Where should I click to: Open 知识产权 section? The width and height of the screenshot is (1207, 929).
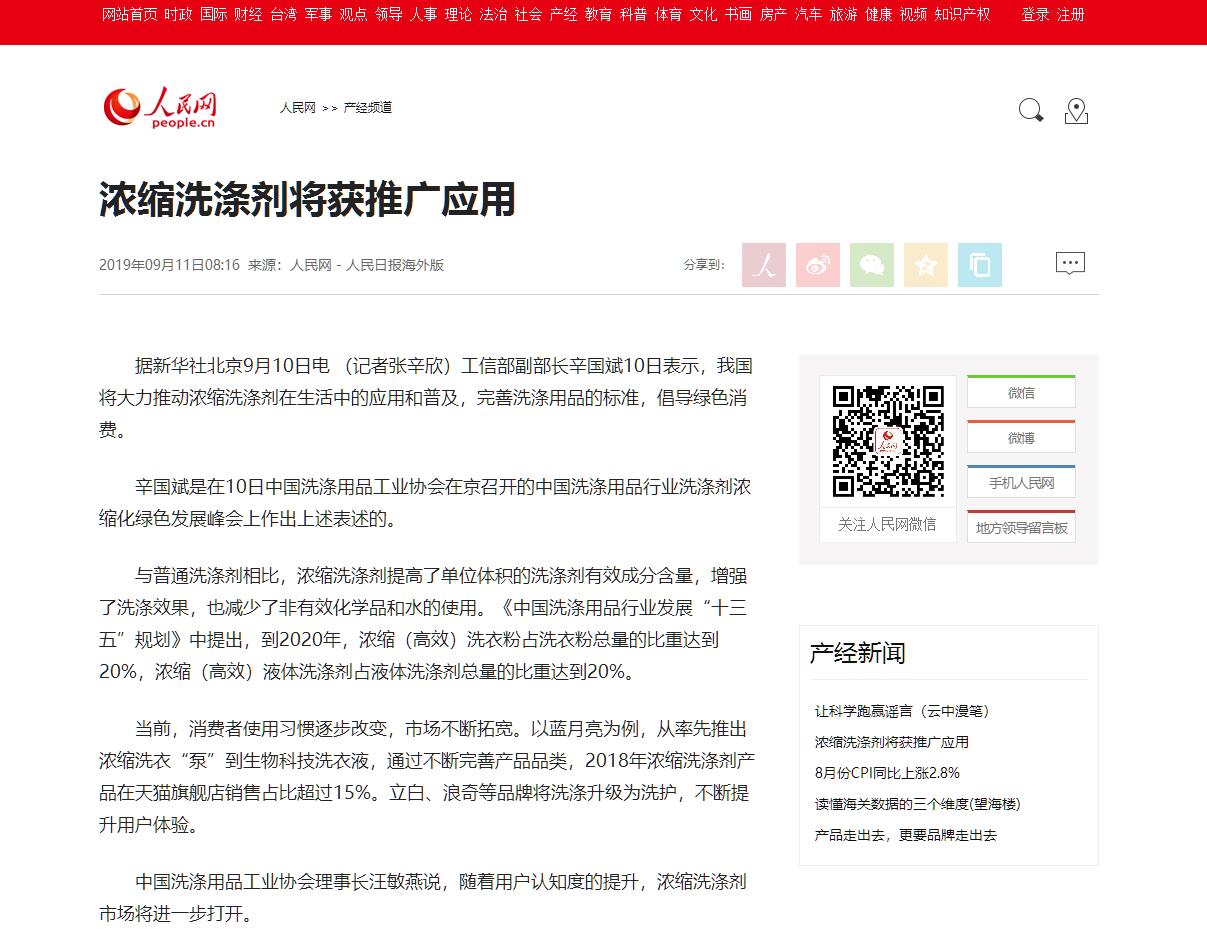coord(963,15)
